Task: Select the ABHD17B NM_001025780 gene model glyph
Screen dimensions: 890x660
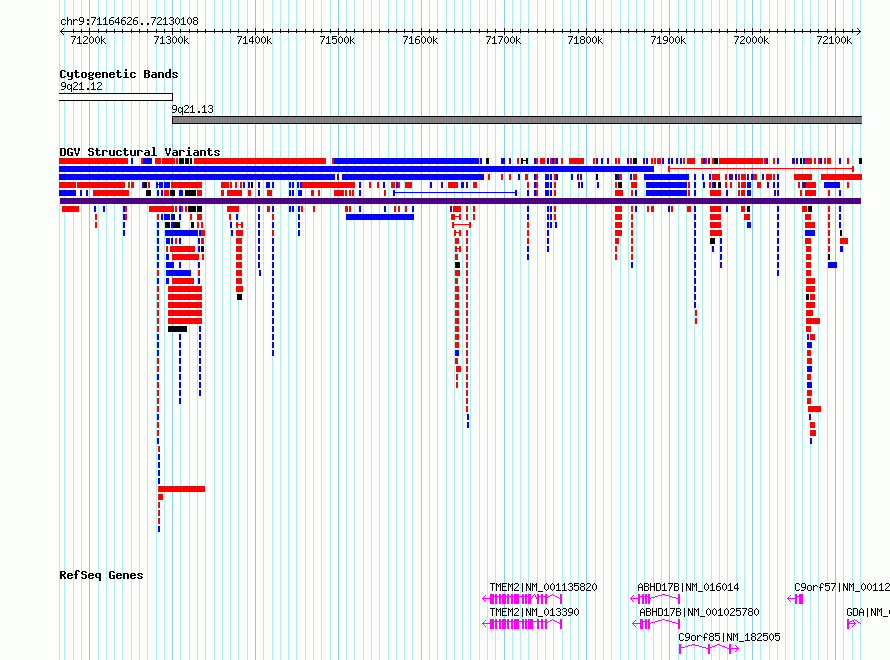Action: click(x=656, y=624)
